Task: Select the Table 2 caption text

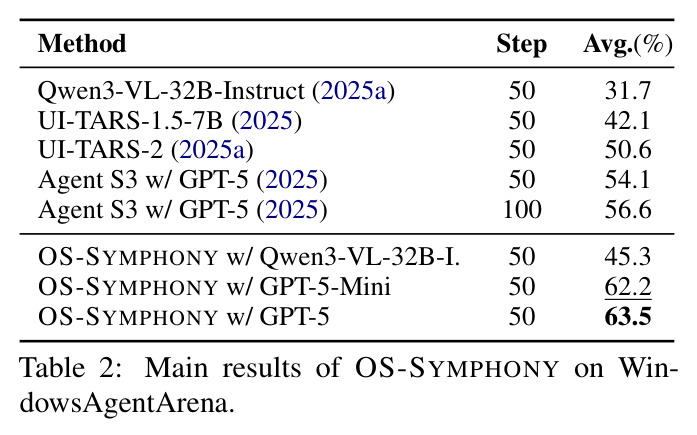Action: tap(348, 386)
